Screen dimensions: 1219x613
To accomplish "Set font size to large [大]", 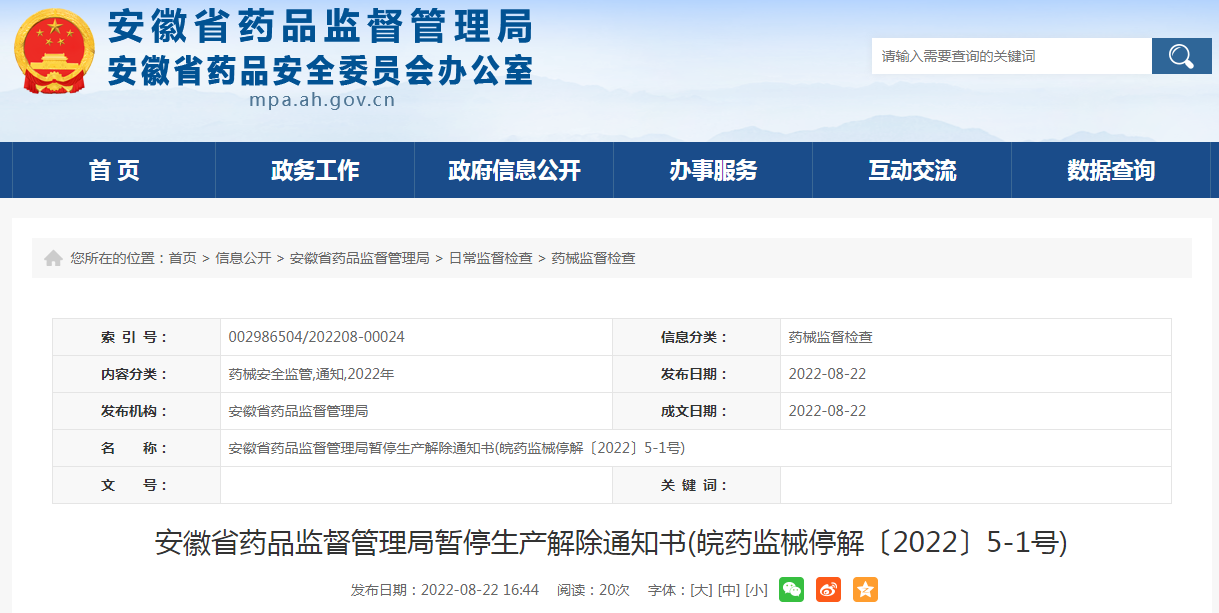I will pos(702,590).
